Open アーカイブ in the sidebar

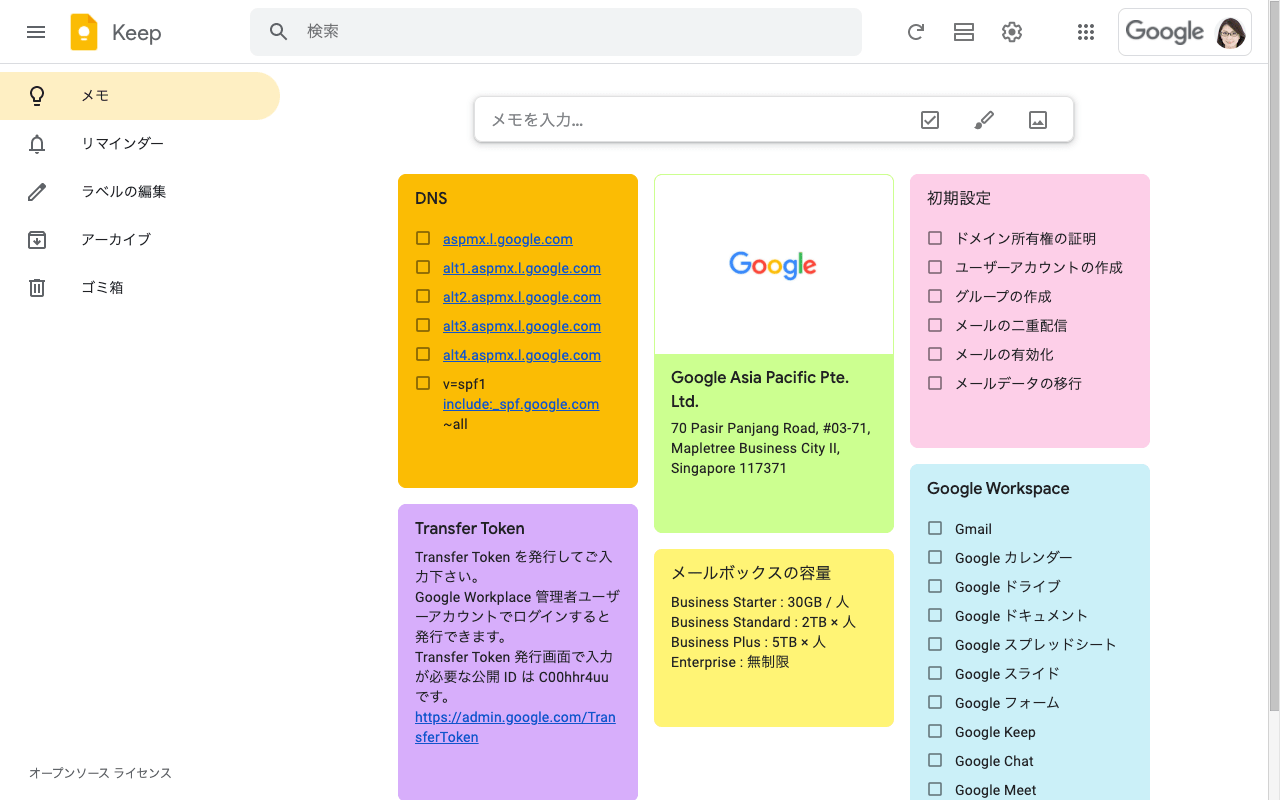coord(140,240)
